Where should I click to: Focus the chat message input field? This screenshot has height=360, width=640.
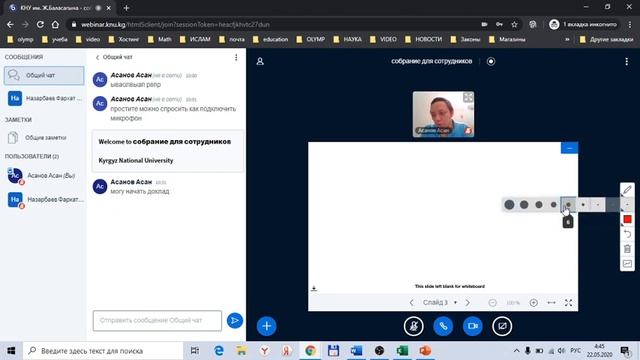(x=157, y=321)
